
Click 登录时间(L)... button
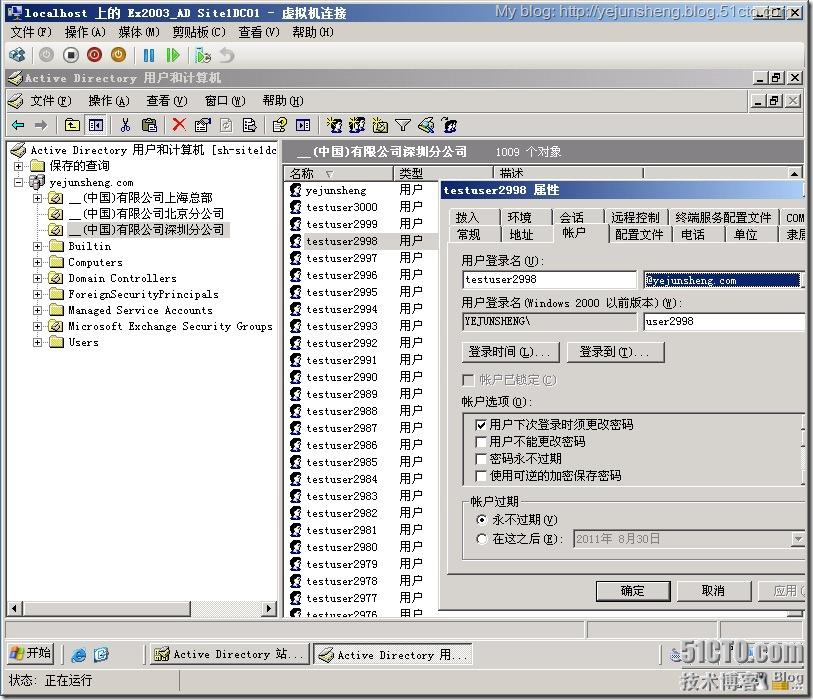click(x=510, y=352)
